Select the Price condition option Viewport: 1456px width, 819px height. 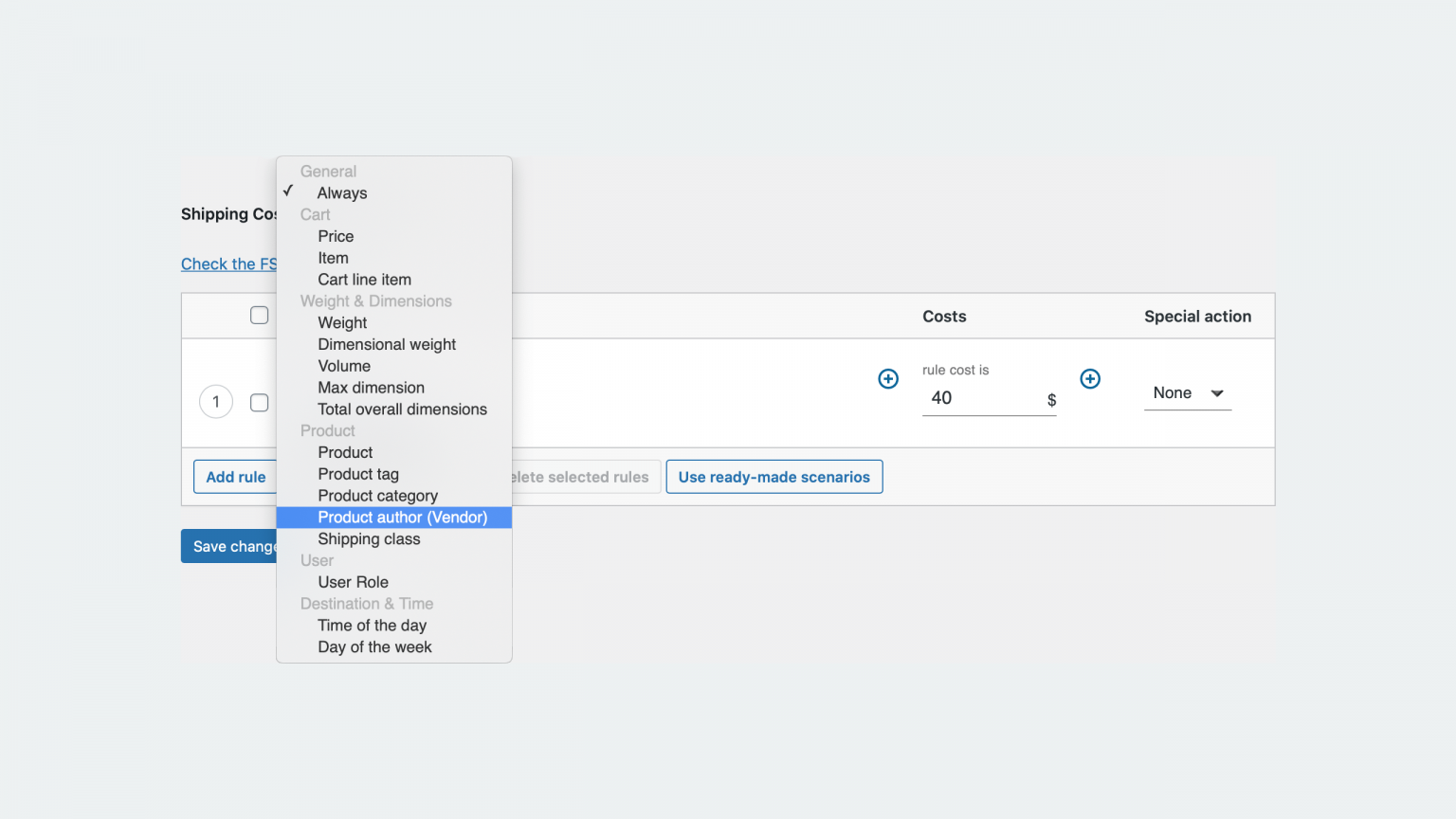click(336, 236)
